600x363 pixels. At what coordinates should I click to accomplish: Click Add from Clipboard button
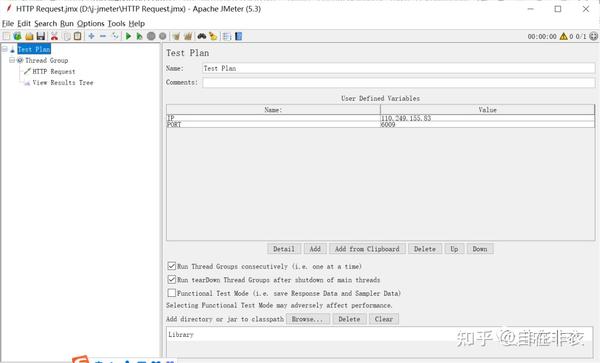367,249
